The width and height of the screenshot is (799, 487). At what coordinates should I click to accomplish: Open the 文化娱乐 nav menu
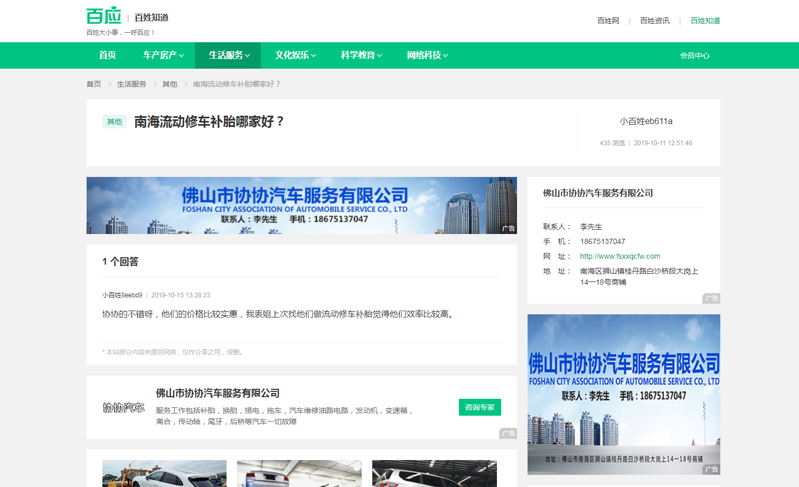(x=292, y=55)
